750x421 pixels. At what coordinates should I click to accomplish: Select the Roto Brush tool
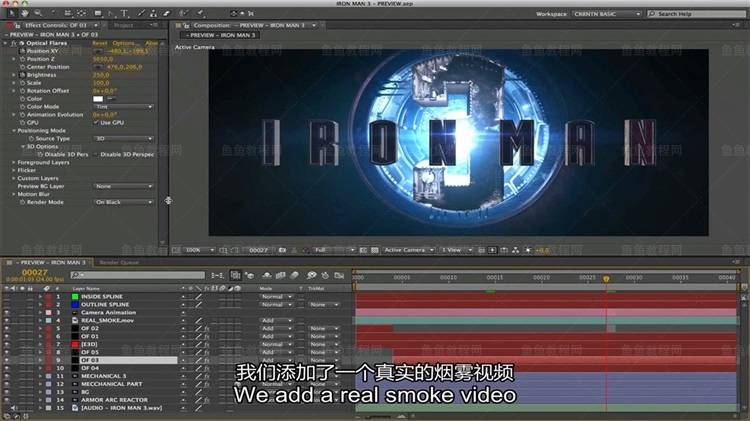point(183,13)
